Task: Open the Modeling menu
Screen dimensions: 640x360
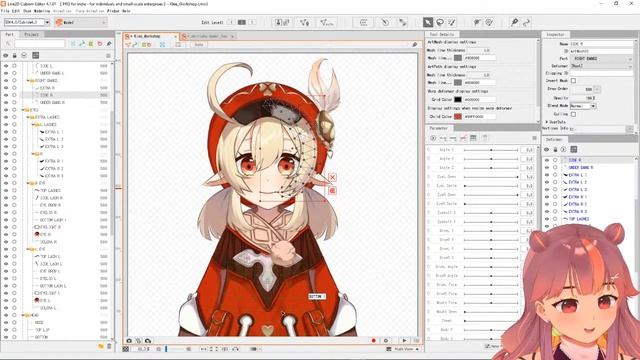Action: coord(42,11)
